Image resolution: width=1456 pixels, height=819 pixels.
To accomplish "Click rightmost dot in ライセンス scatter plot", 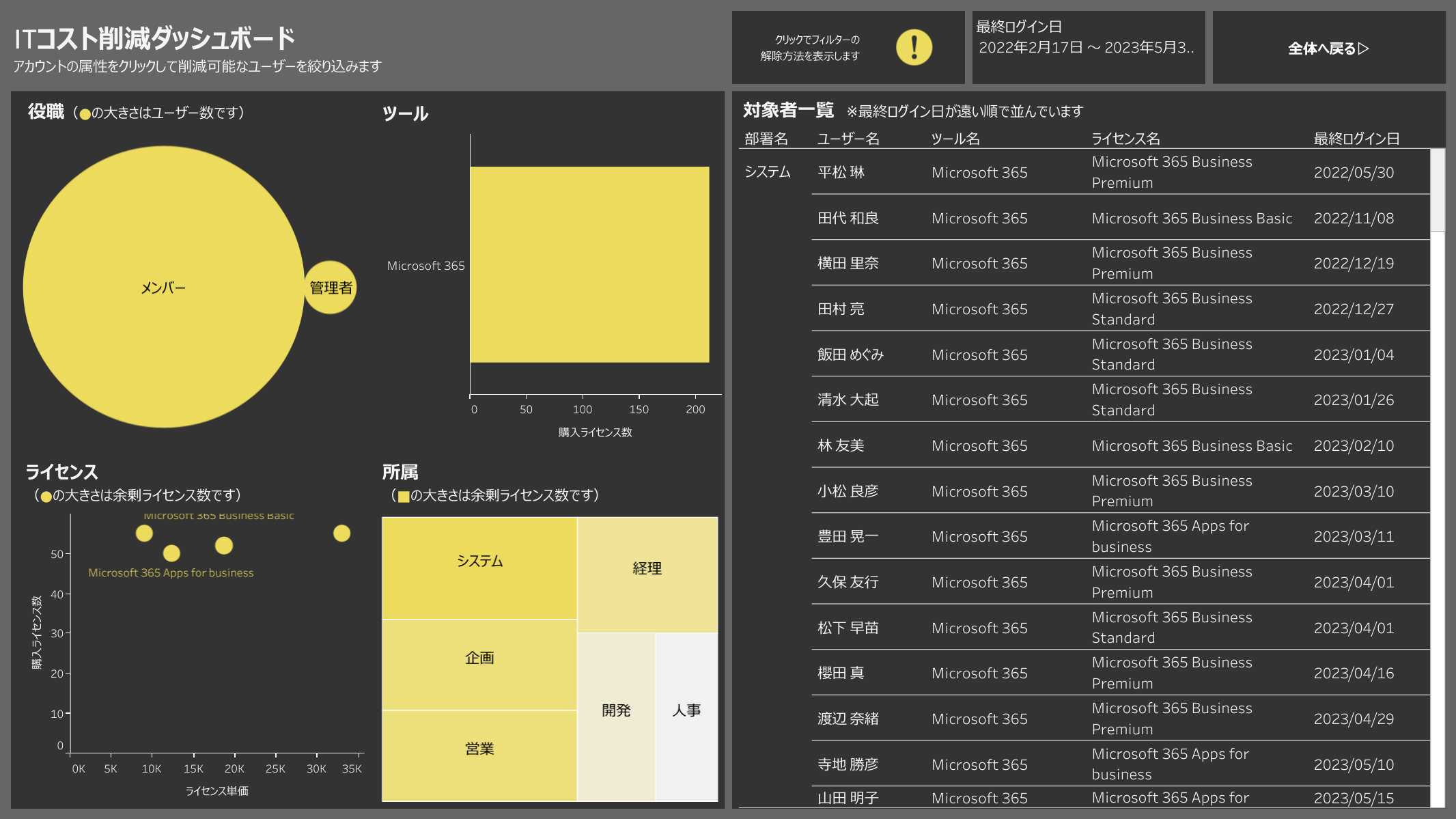I will [341, 533].
